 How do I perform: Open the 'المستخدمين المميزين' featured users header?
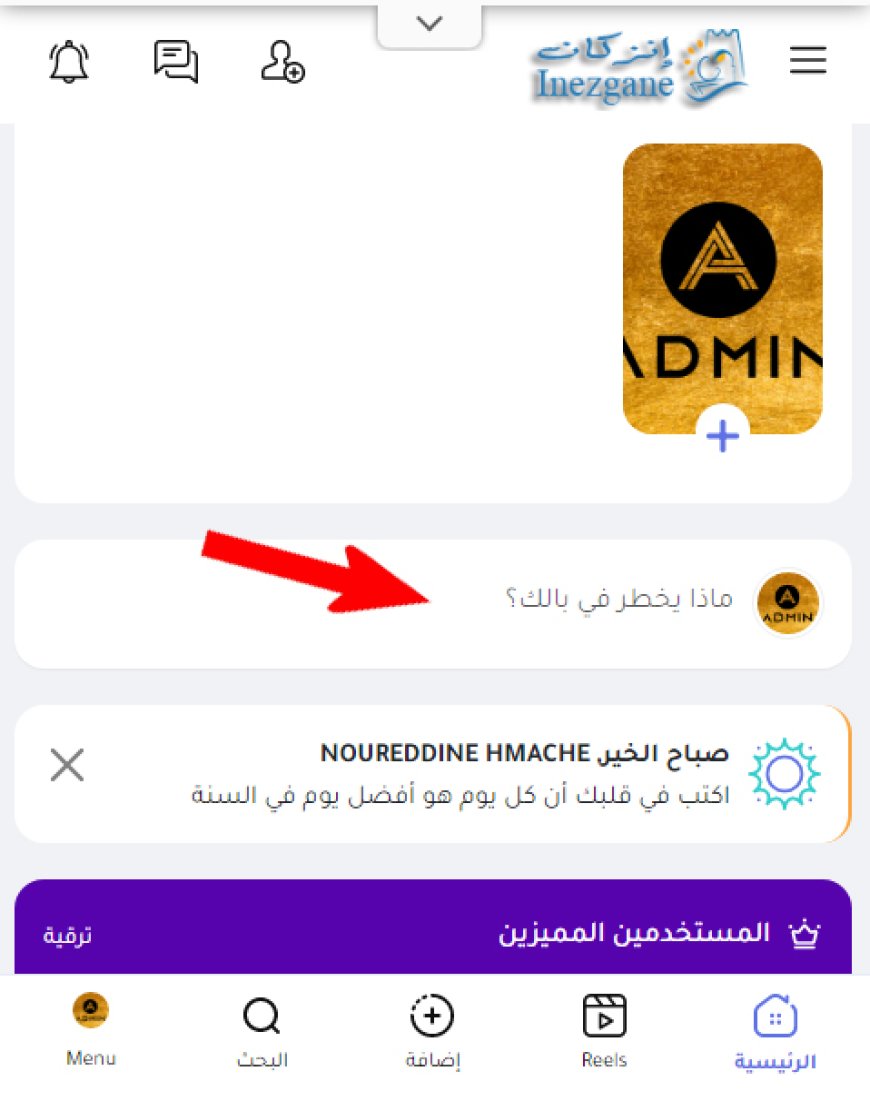[633, 932]
